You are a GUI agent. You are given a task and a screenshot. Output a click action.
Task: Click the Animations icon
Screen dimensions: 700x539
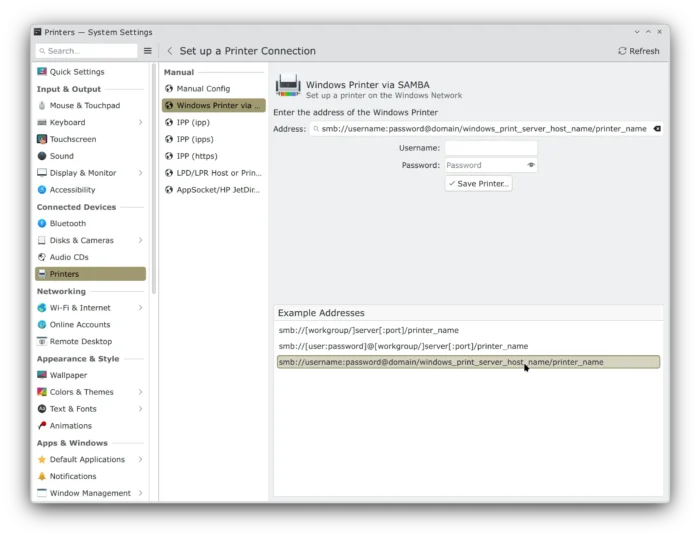pyautogui.click(x=42, y=426)
